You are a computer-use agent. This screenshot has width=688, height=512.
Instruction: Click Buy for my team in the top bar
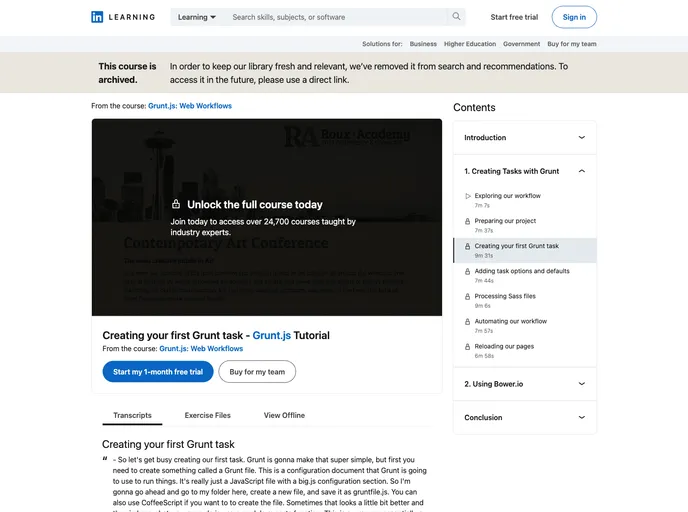click(572, 44)
